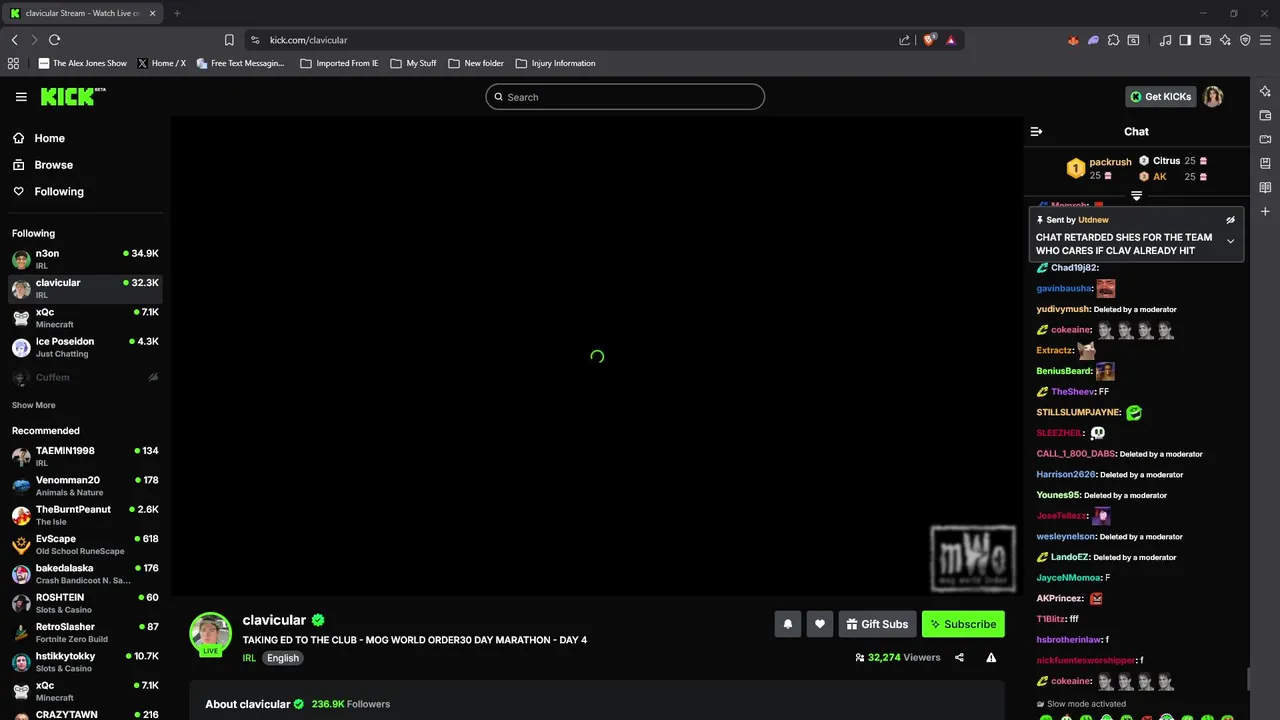
Task: Open MetaMask fox extension
Action: pyautogui.click(x=1073, y=40)
